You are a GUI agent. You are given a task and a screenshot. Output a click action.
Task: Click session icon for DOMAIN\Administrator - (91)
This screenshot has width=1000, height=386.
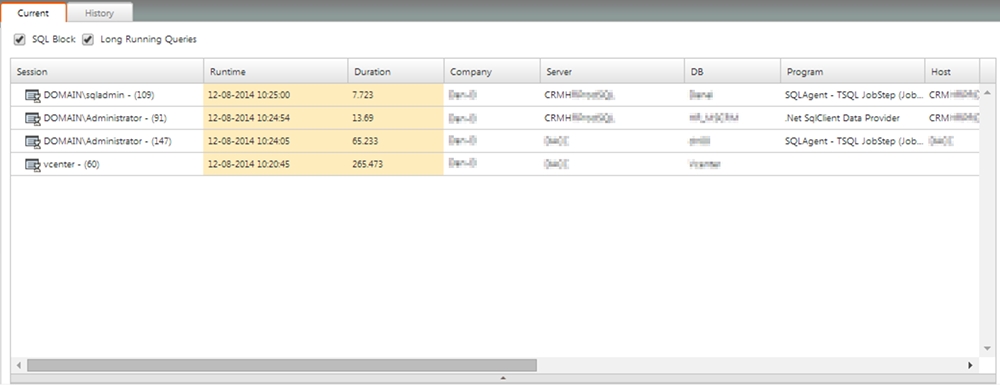pos(33,118)
